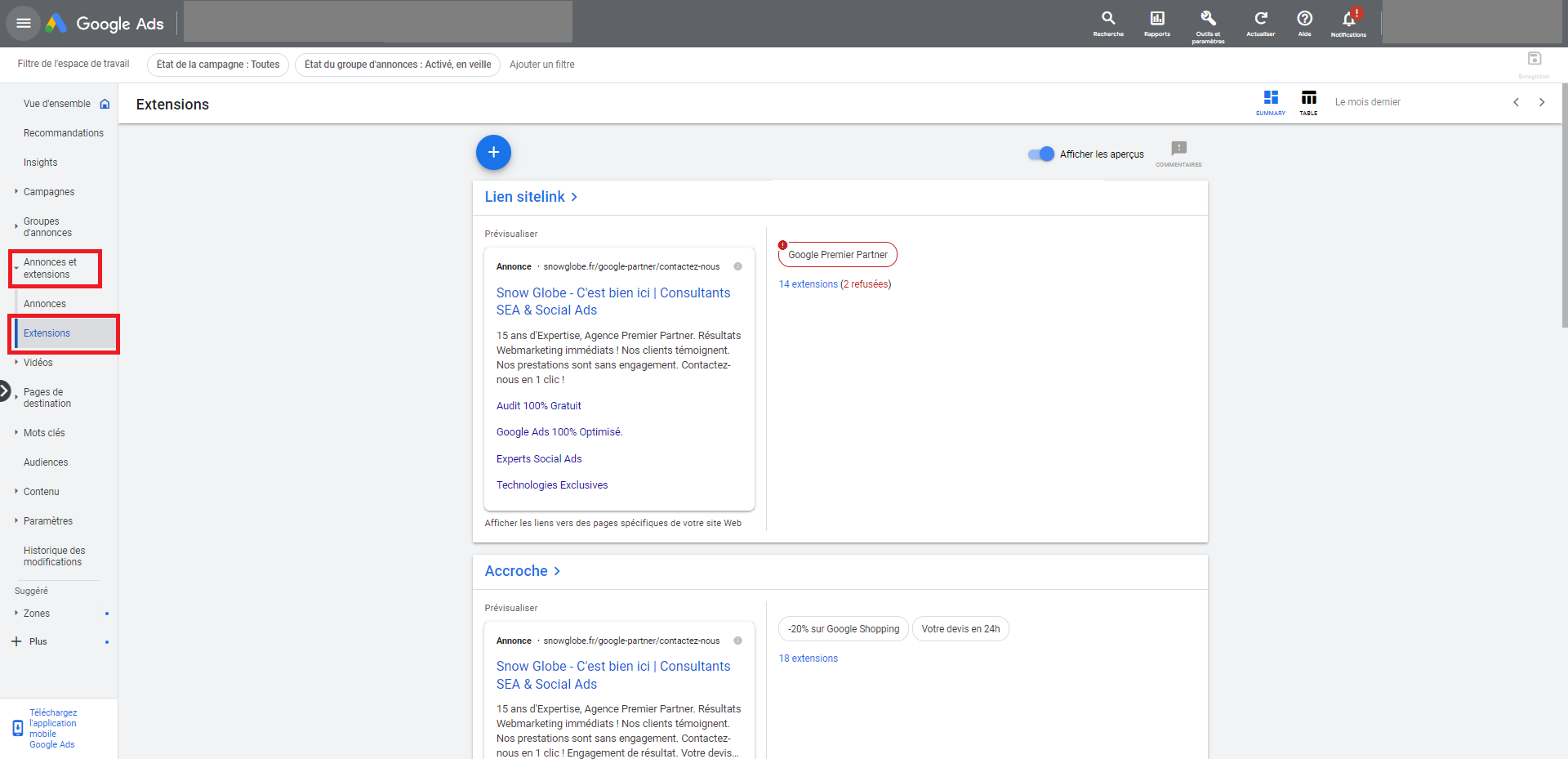Open the 14 extensions link
Image resolution: width=1568 pixels, height=759 pixels.
point(808,284)
